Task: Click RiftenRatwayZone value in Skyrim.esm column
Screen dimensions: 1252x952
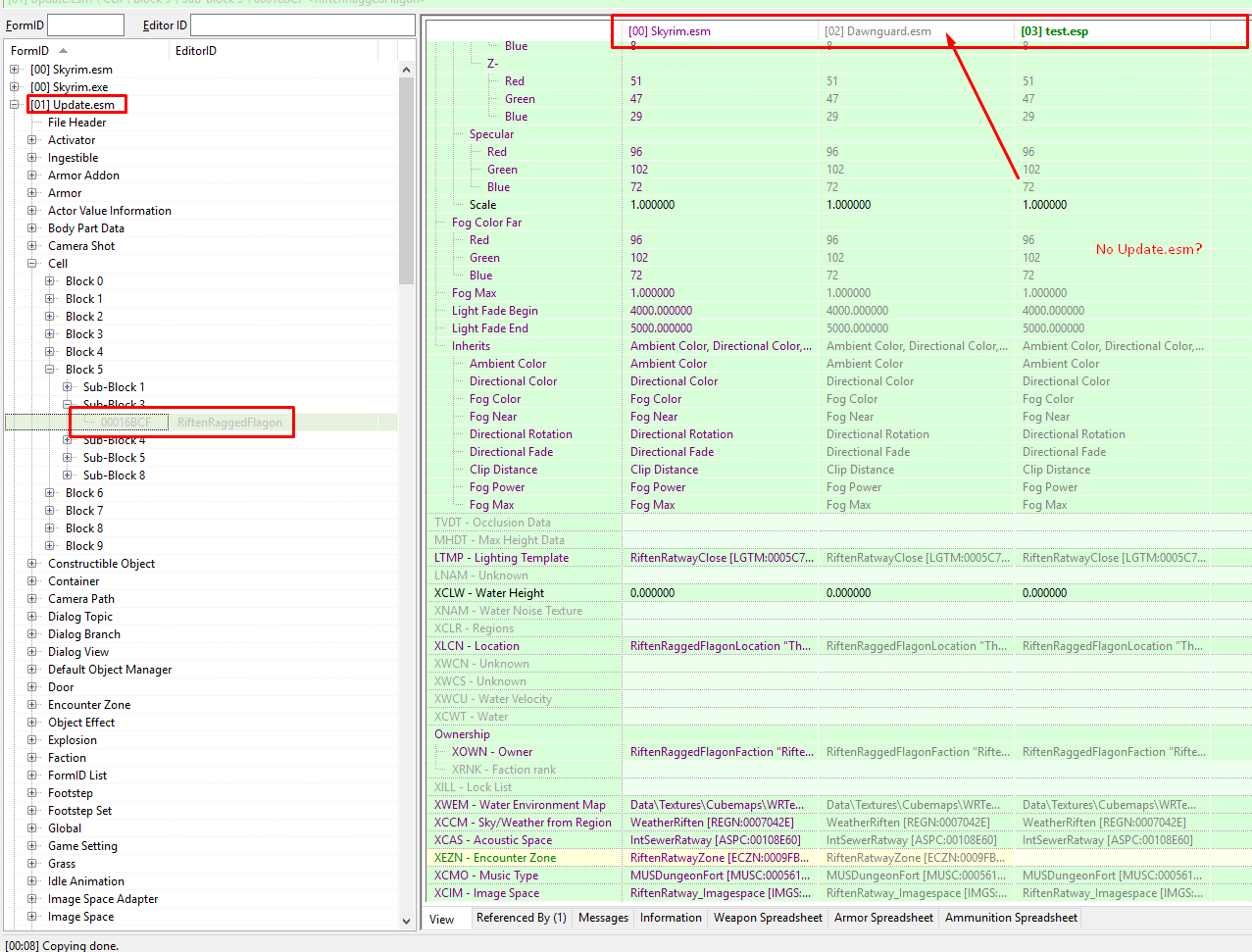Action: tap(720, 858)
